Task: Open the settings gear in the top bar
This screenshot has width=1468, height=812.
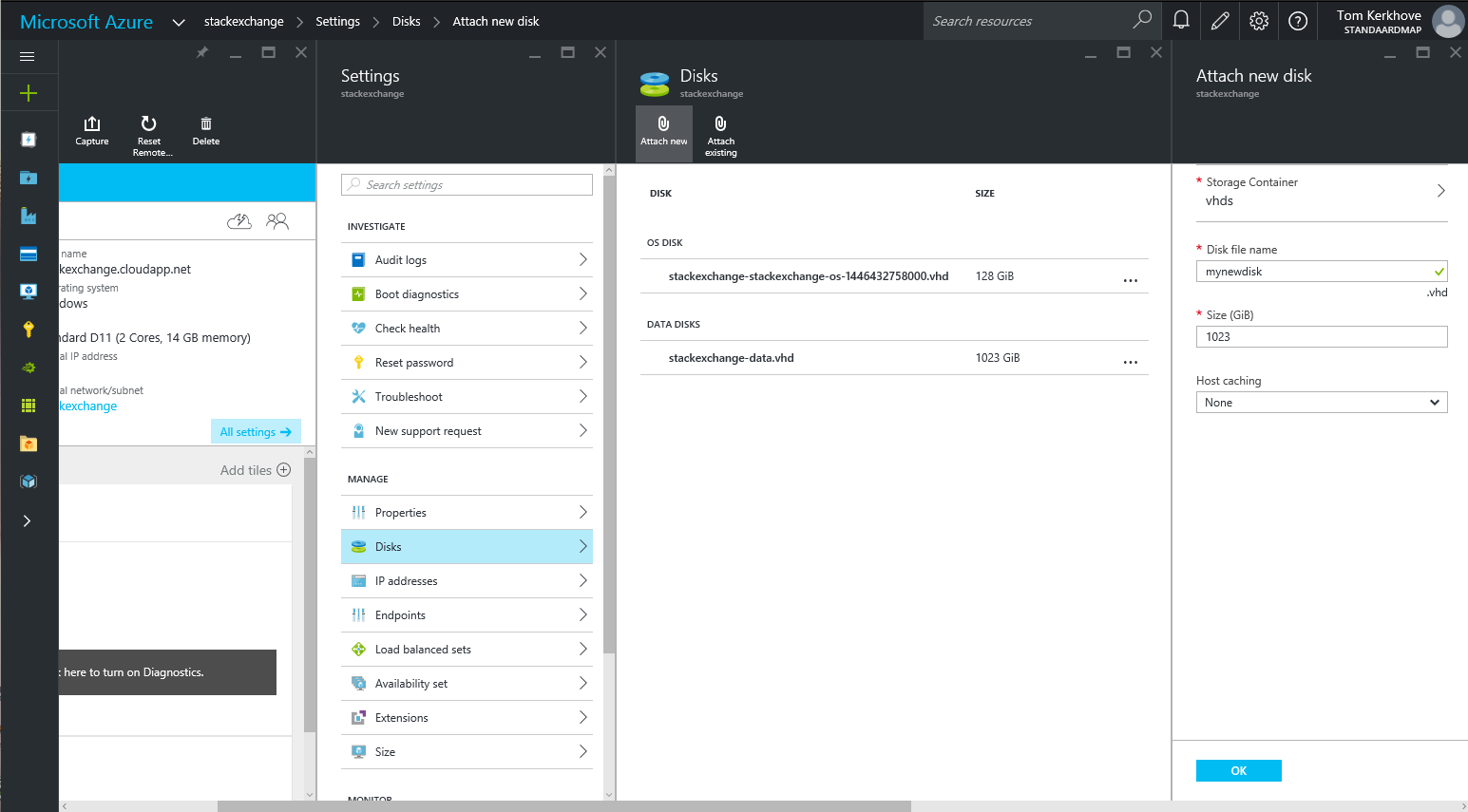Action: point(1259,20)
